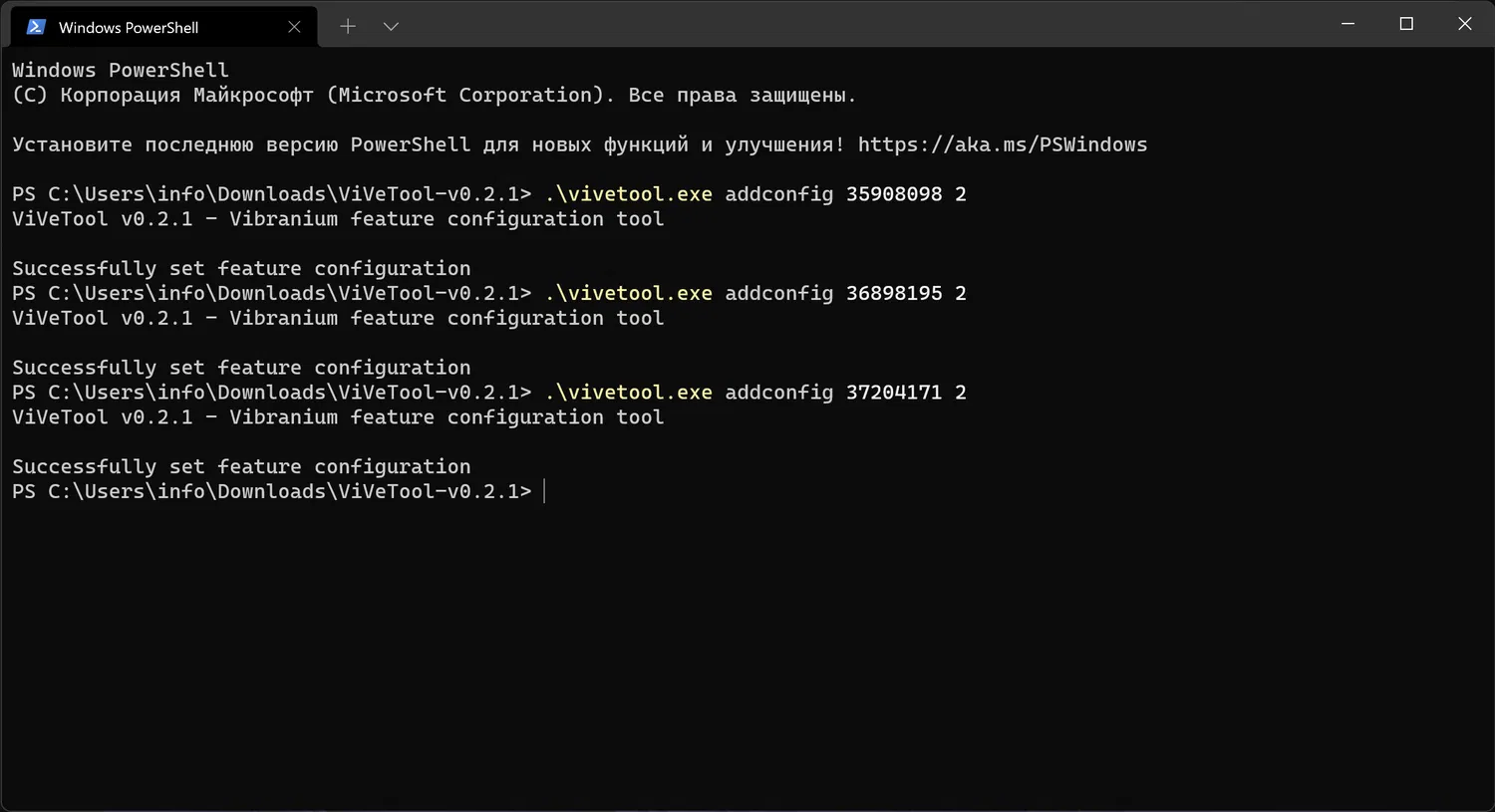Maximize the terminal window

point(1406,24)
